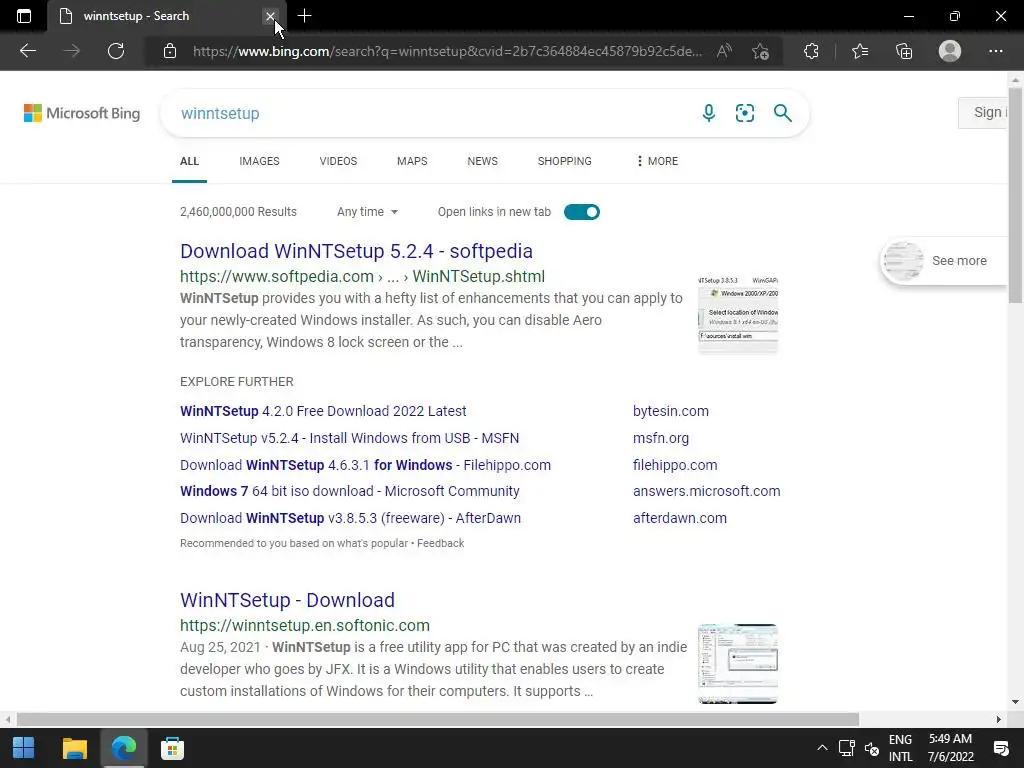Show hidden system tray icons

[822, 748]
